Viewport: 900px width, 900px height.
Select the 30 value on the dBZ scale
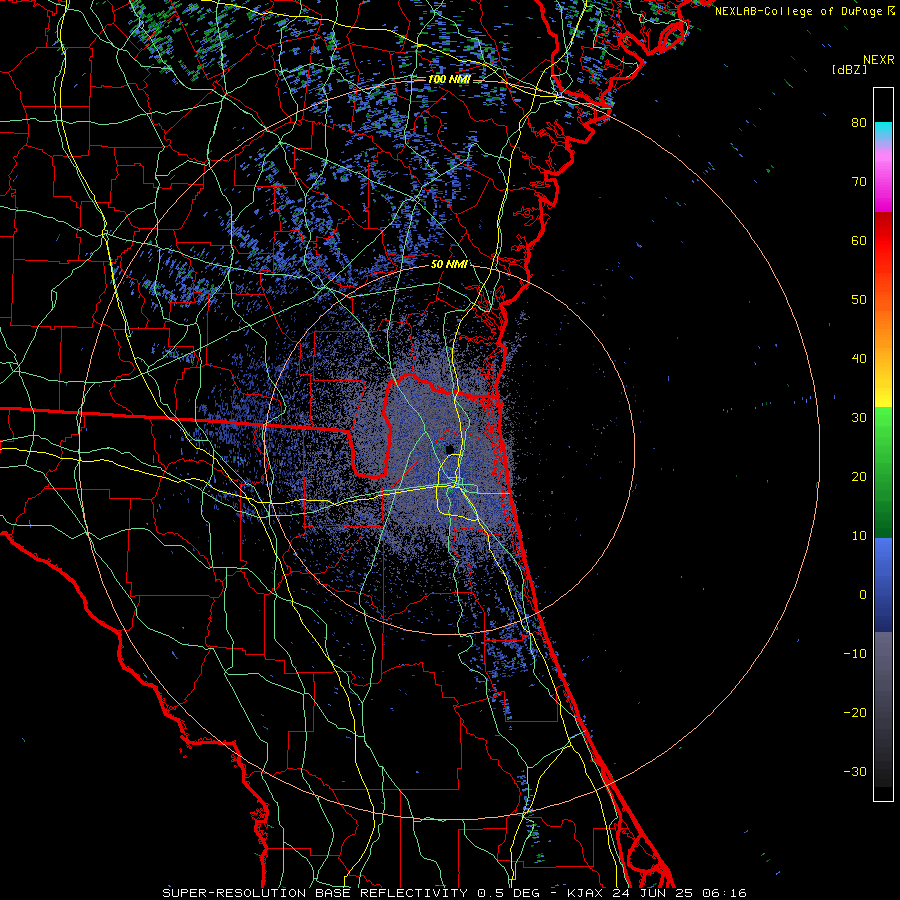[859, 417]
